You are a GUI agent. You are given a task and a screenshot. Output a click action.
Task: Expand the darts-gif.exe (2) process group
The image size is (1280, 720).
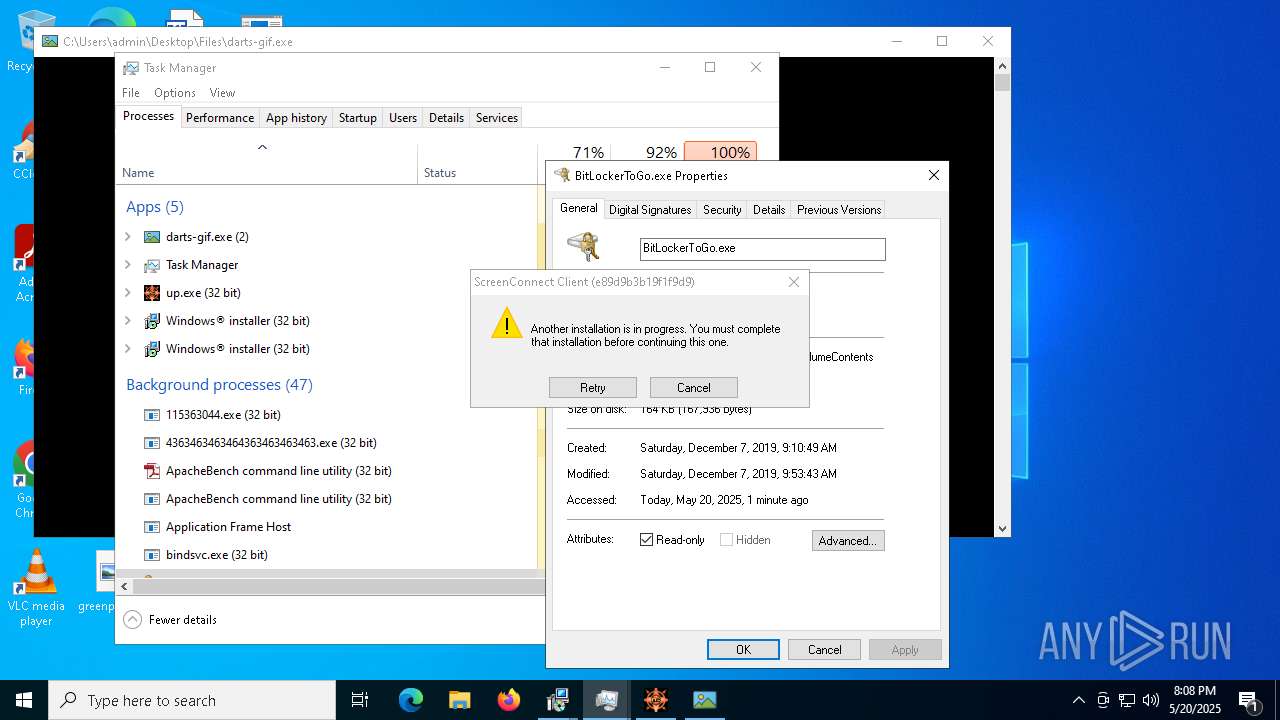coord(127,237)
